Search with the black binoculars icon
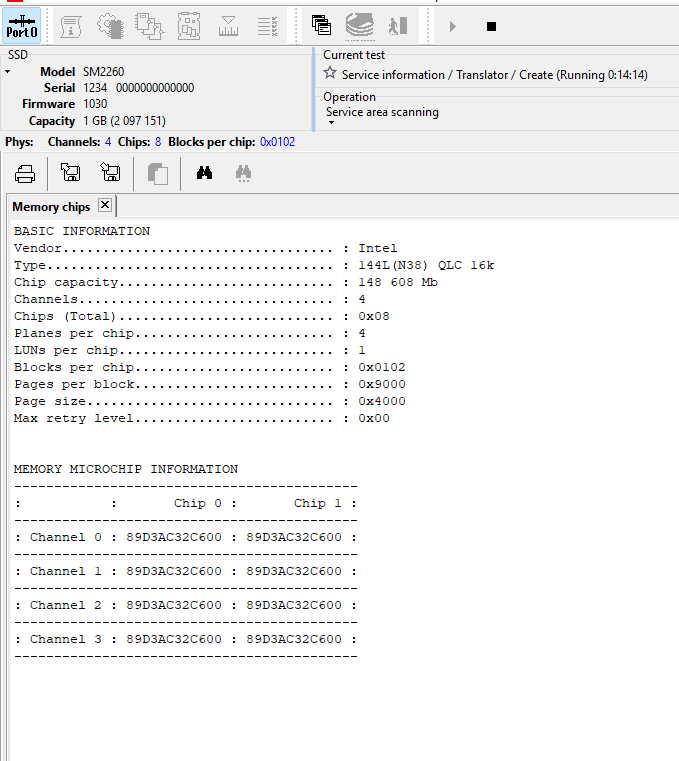The image size is (679, 761). tap(204, 172)
